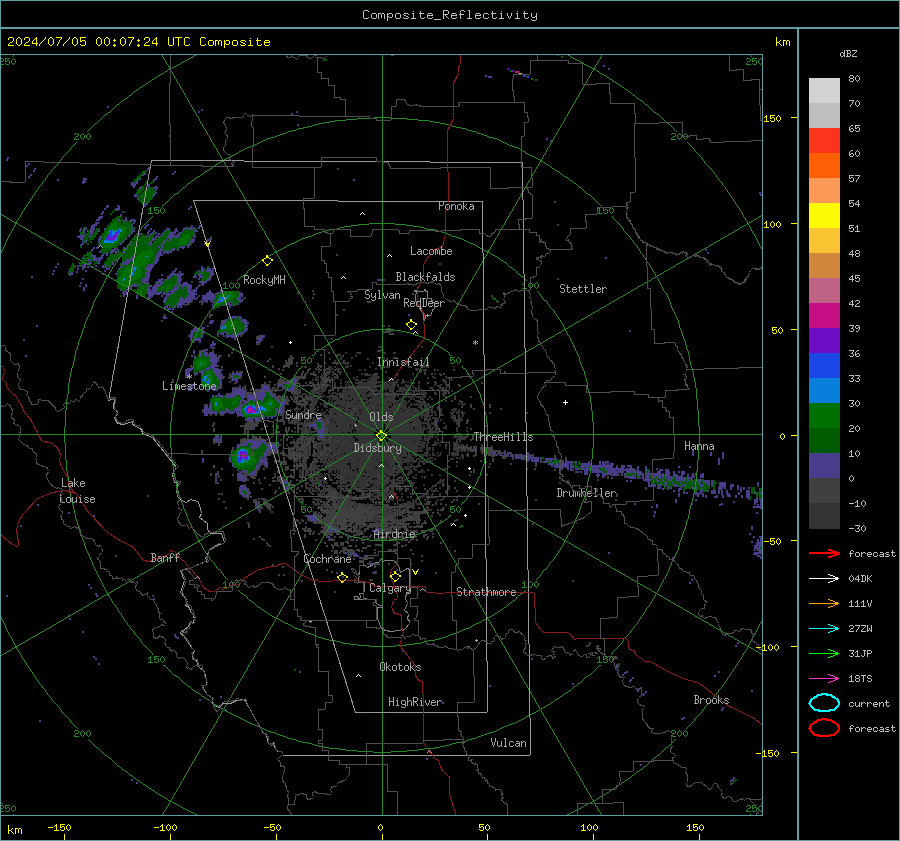Click the Lake Louise label
This screenshot has height=841, width=900.
click(77, 491)
